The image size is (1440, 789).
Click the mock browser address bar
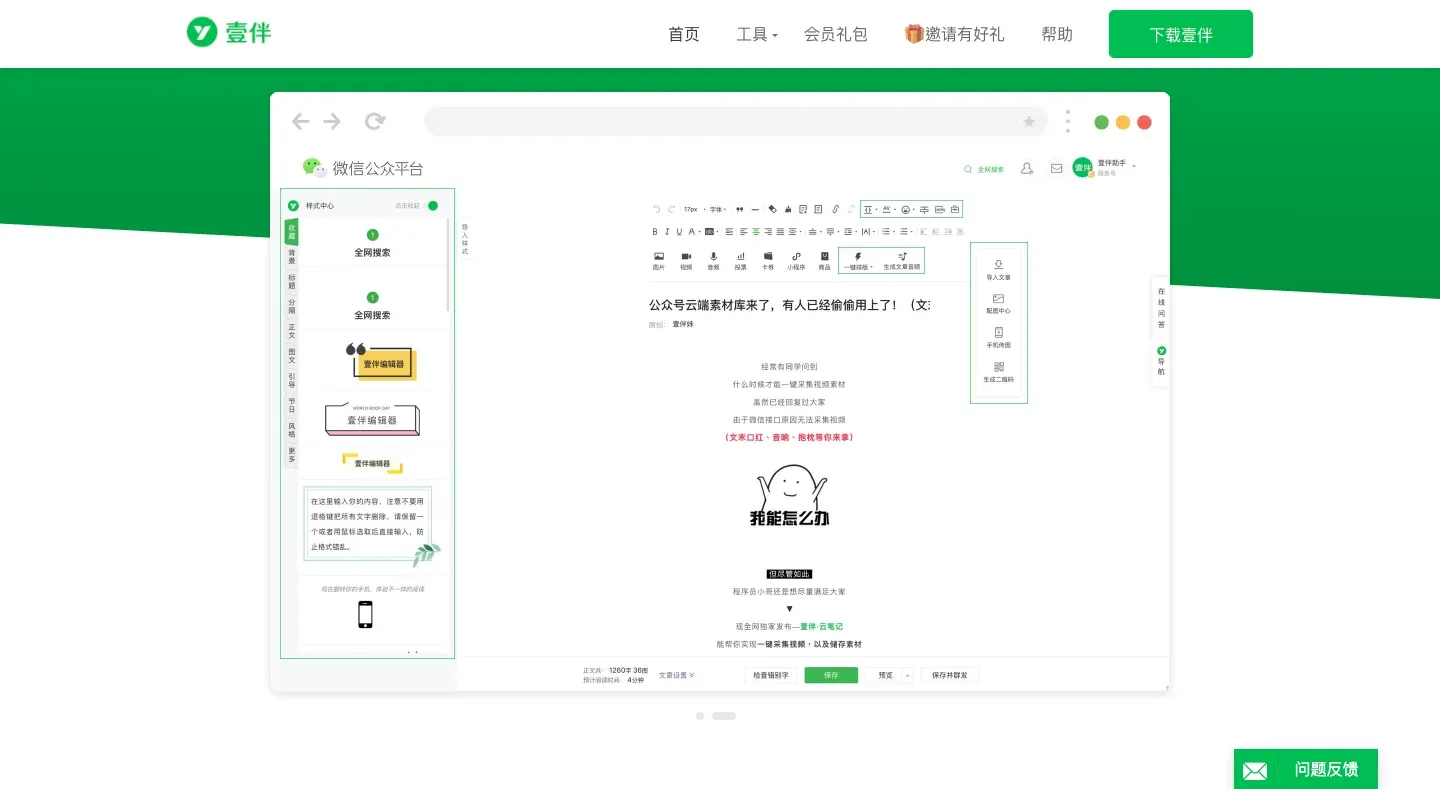pyautogui.click(x=736, y=121)
